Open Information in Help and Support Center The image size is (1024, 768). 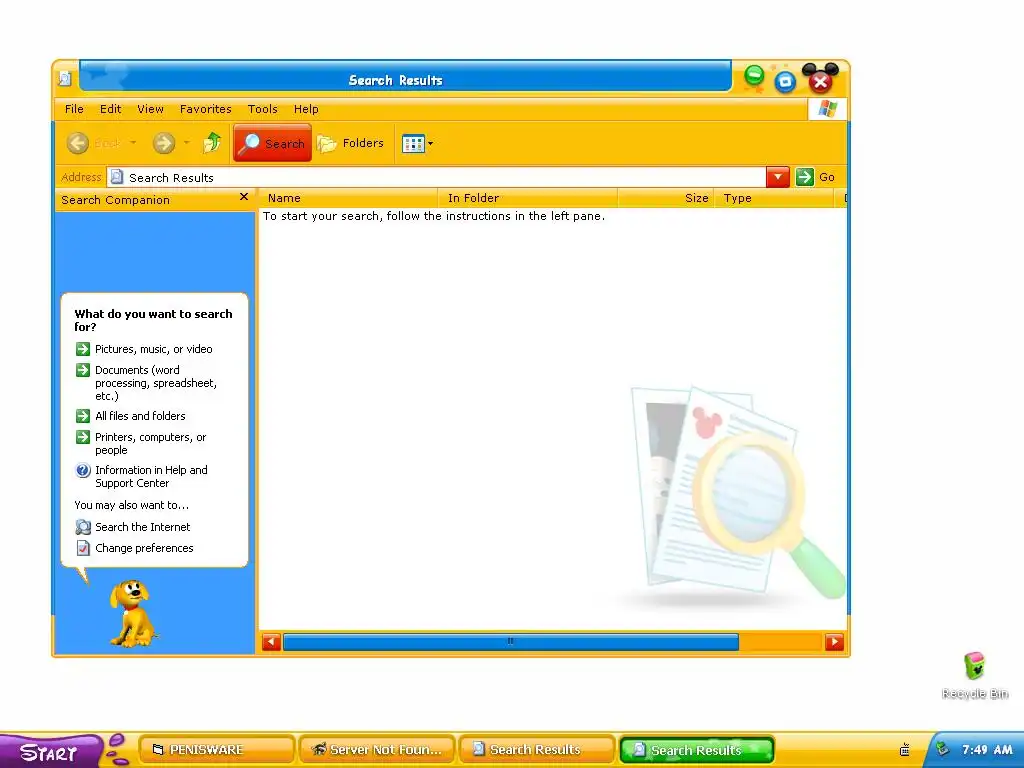[x=152, y=477]
